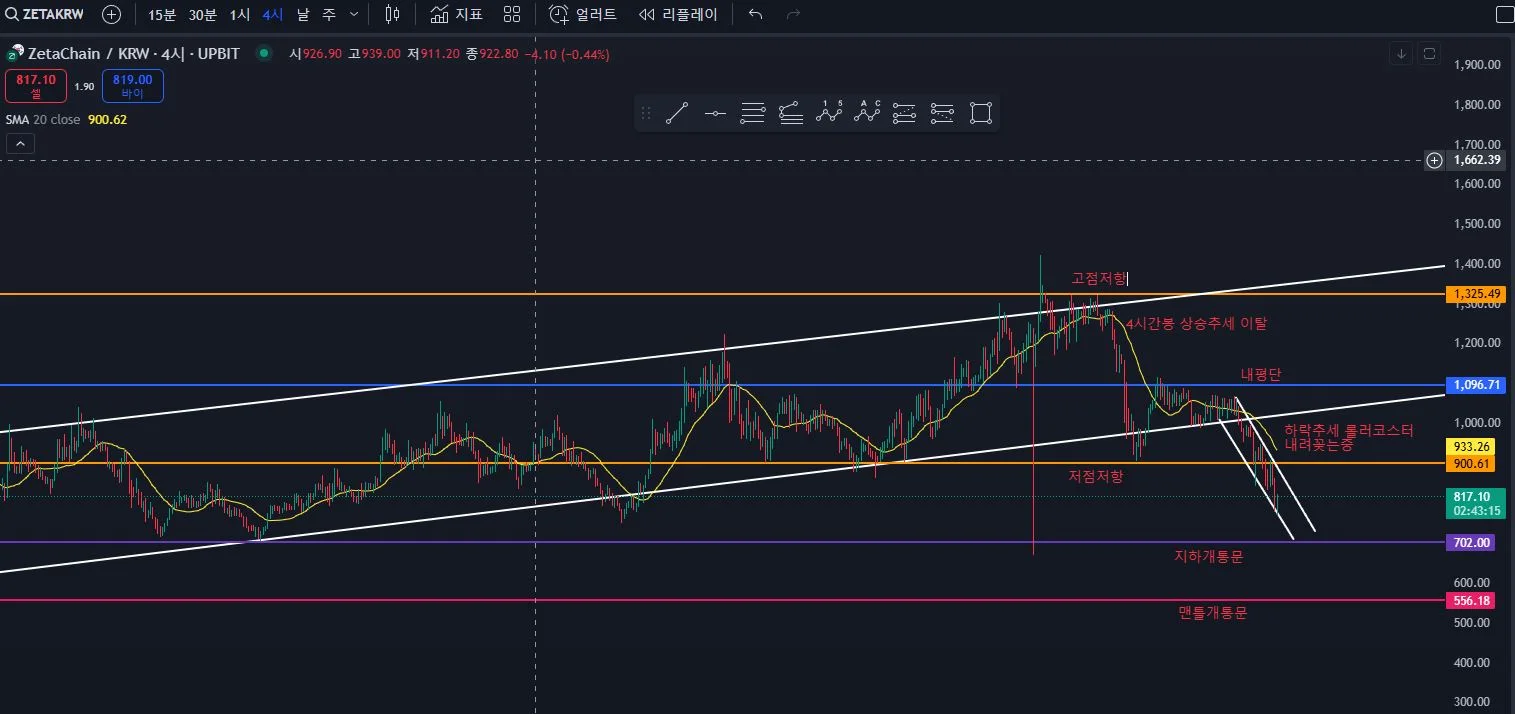Select the 지하개통문 text annotation
The height and width of the screenshot is (714, 1515).
click(x=1208, y=557)
